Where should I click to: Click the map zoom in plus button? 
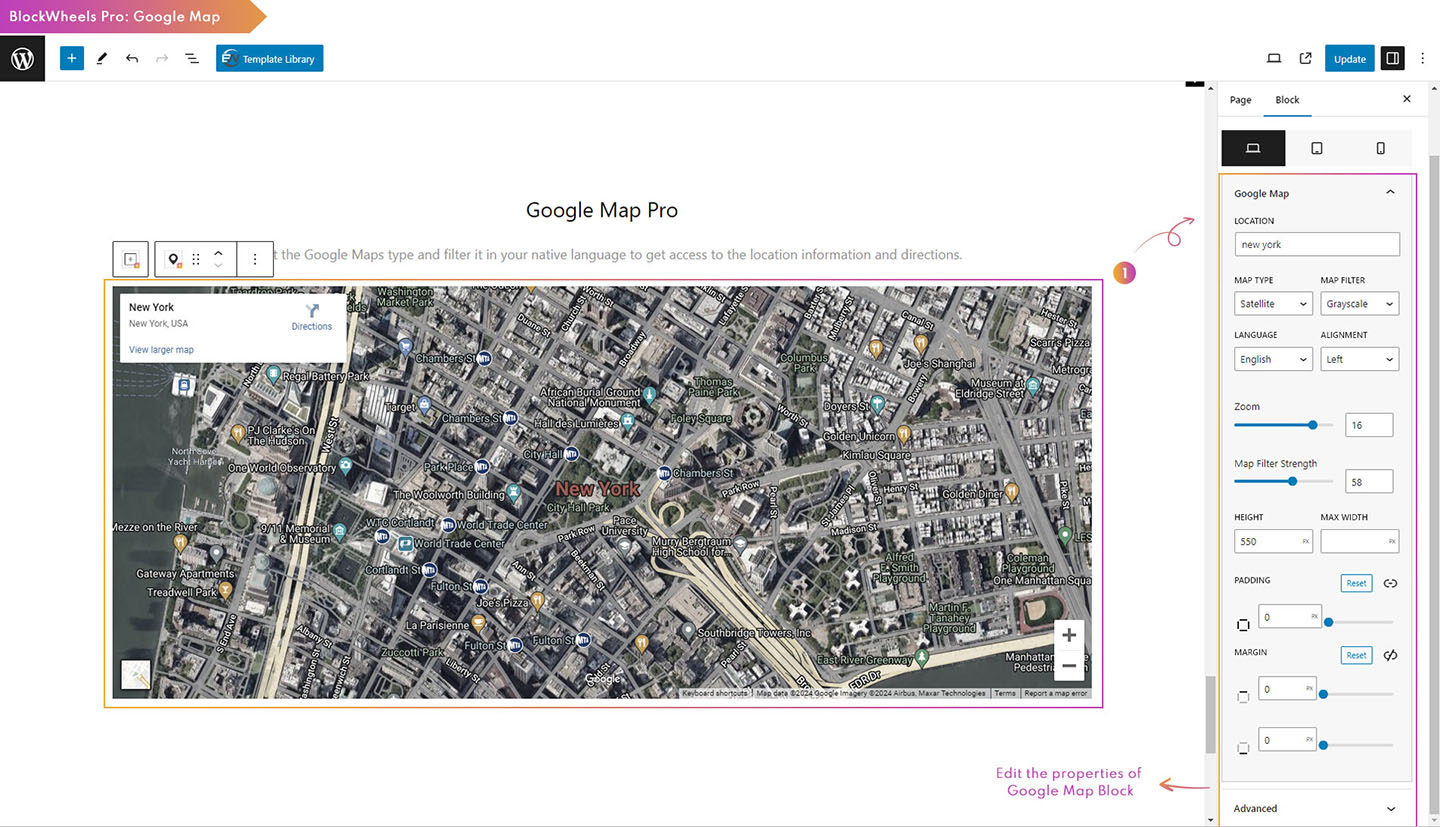tap(1069, 635)
